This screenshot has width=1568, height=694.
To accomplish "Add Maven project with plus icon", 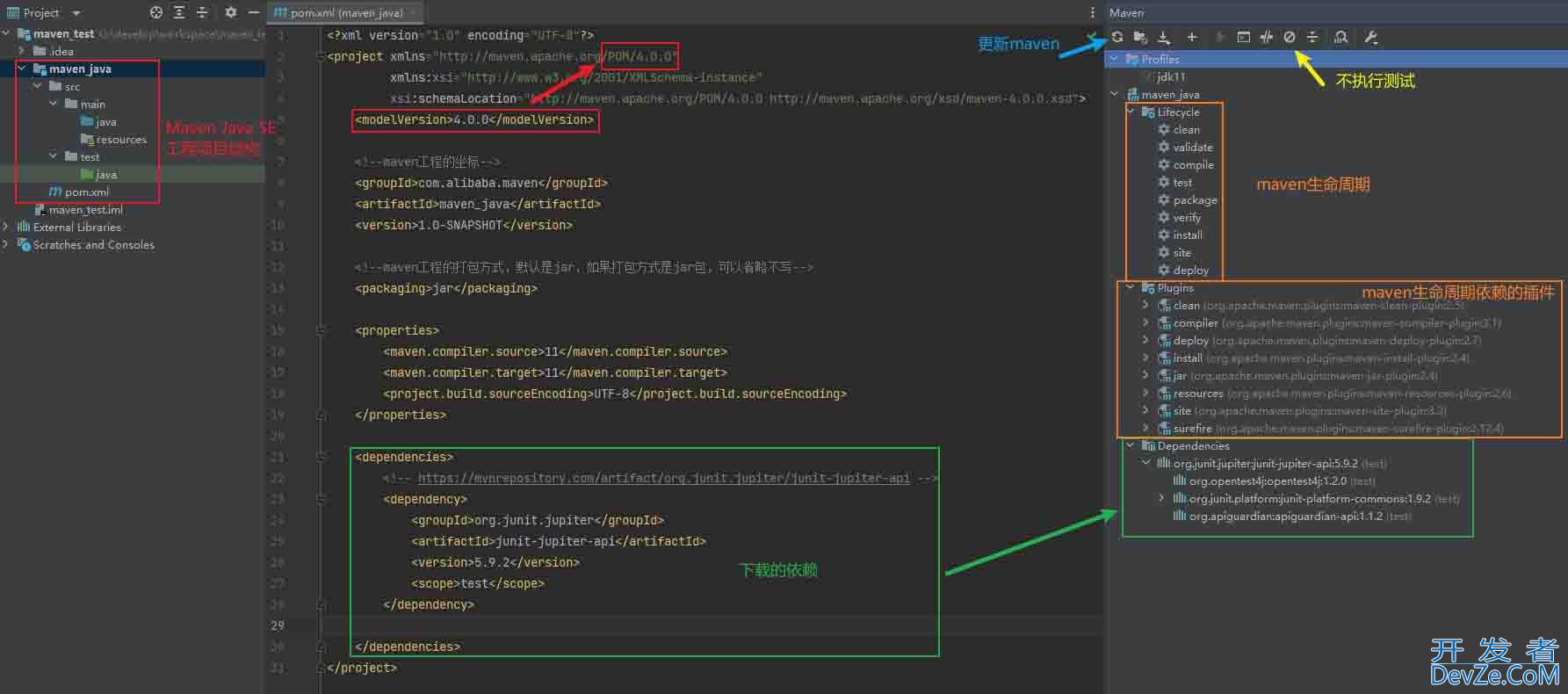I will [x=1192, y=37].
